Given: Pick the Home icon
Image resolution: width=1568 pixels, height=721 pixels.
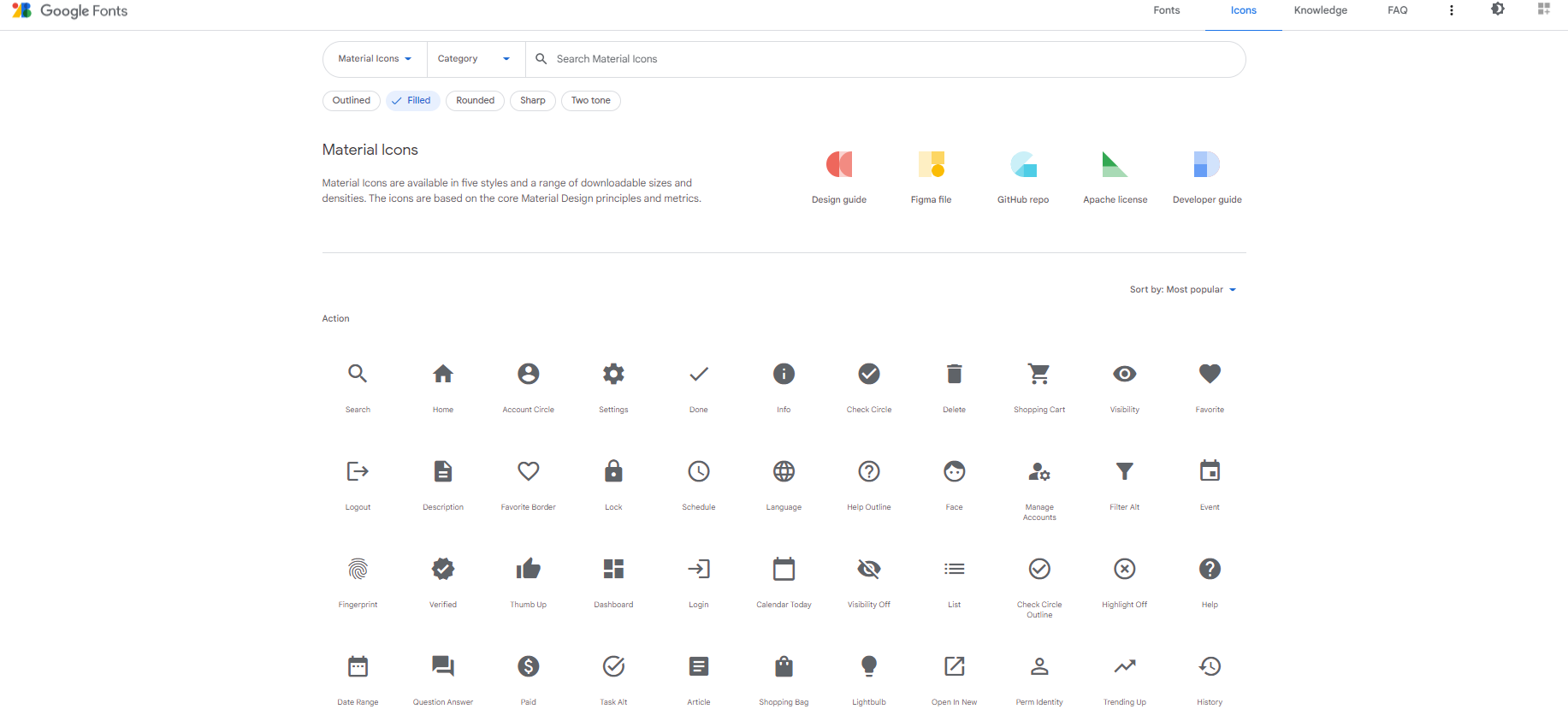Looking at the screenshot, I should point(443,374).
